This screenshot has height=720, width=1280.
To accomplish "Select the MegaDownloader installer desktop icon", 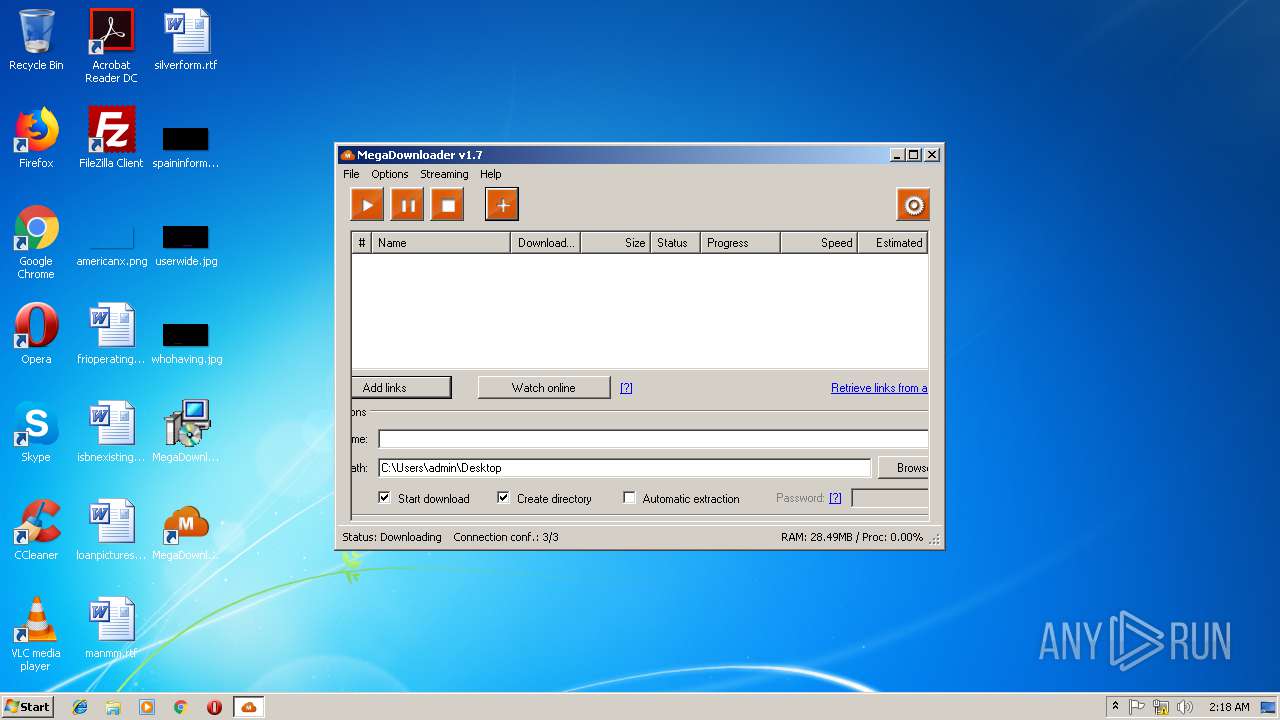I will 186,432.
